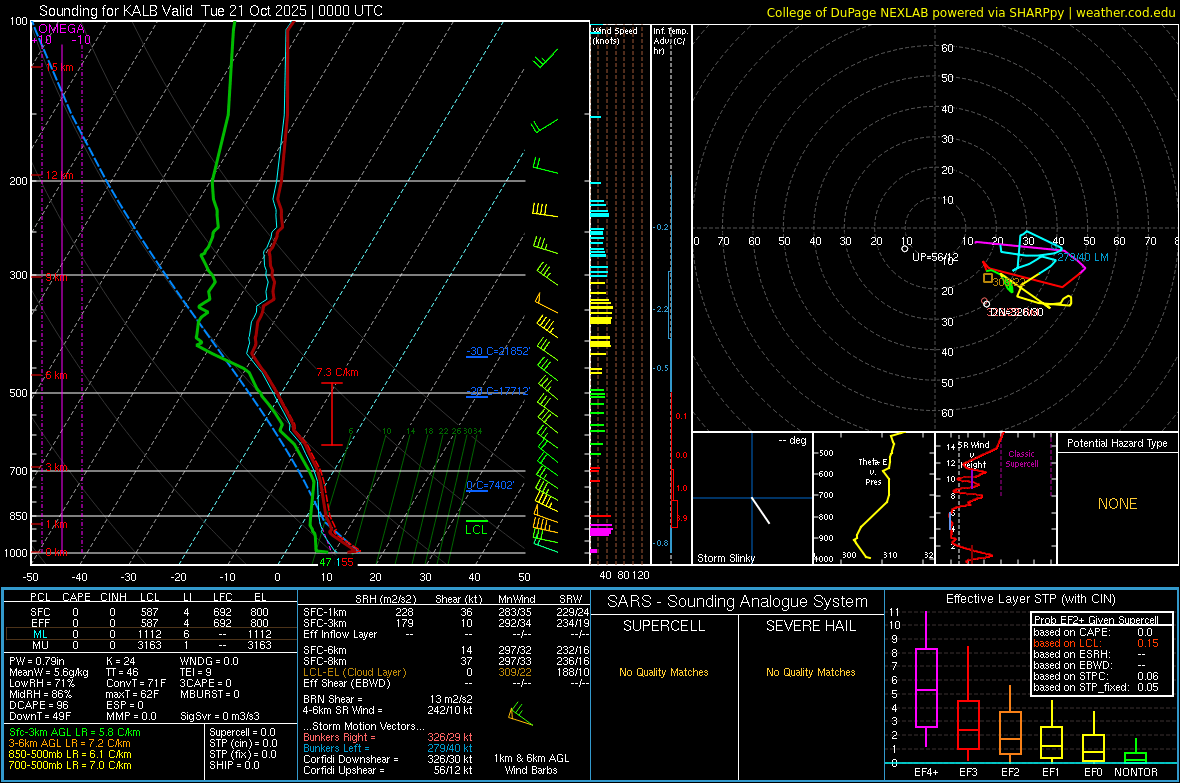Screen dimensions: 1180x783
Task: Click the 'ConvT = 71F' value
Action: [136, 684]
